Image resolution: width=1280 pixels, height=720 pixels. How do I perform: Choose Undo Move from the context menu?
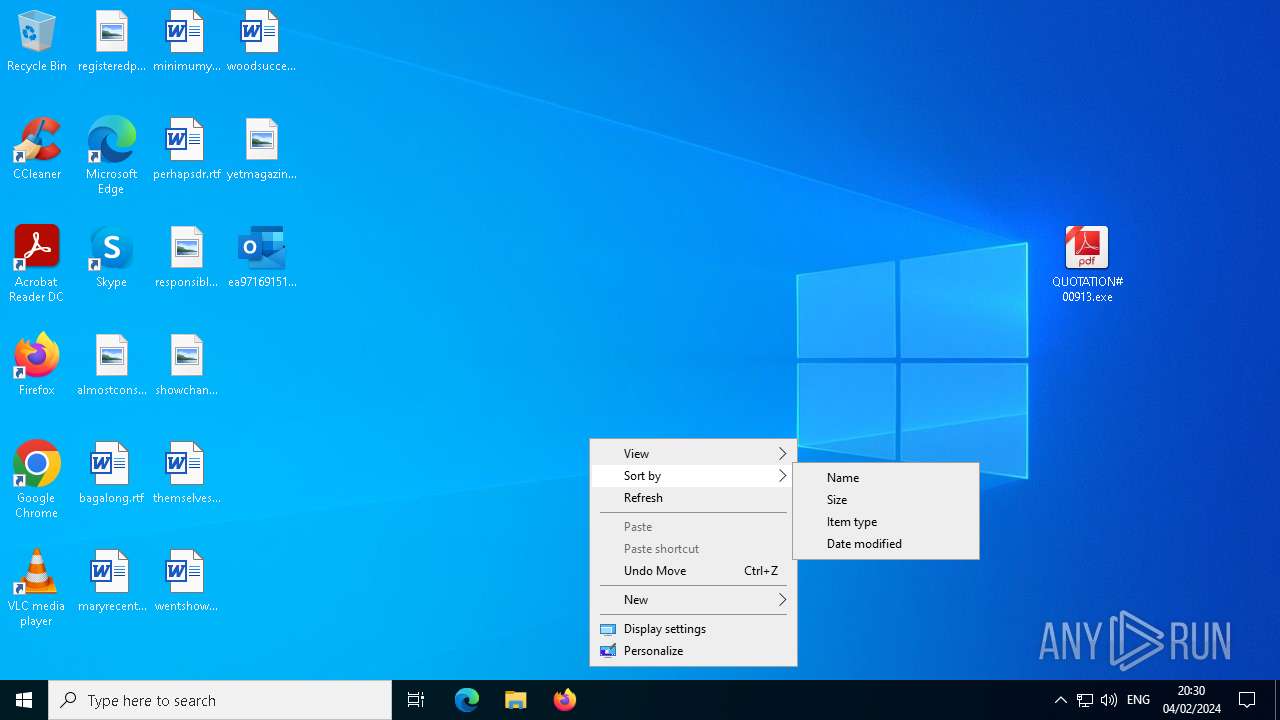[x=693, y=571]
